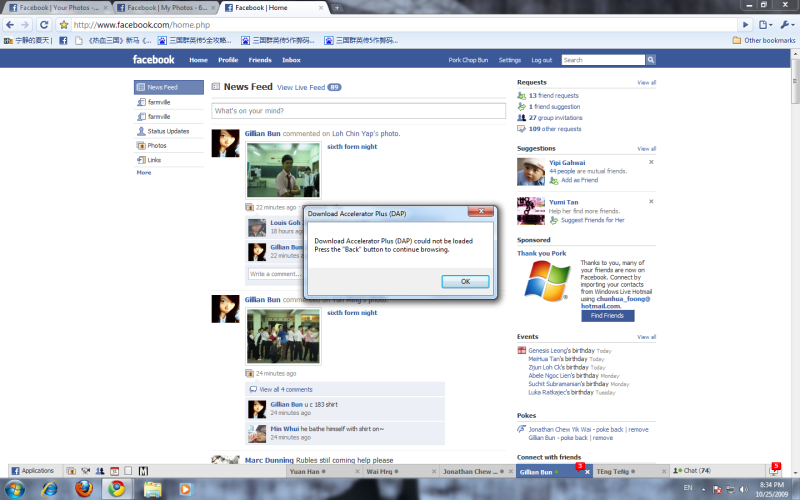Click Log out in the top bar
This screenshot has width=800, height=500.
click(541, 60)
